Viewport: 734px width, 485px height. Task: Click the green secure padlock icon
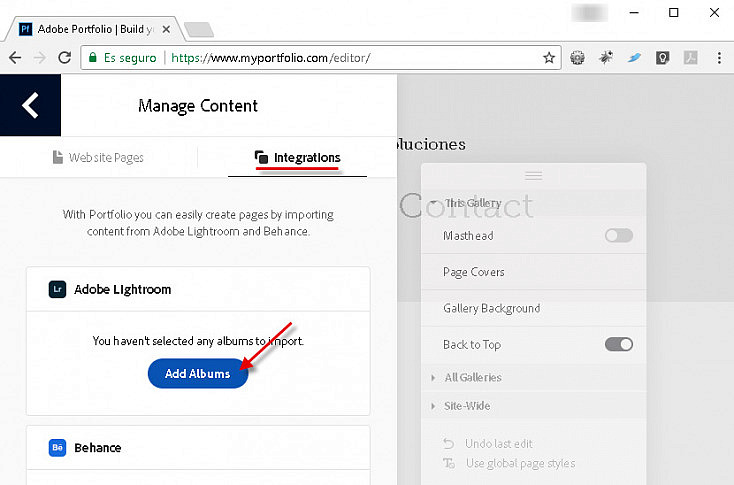coord(93,58)
